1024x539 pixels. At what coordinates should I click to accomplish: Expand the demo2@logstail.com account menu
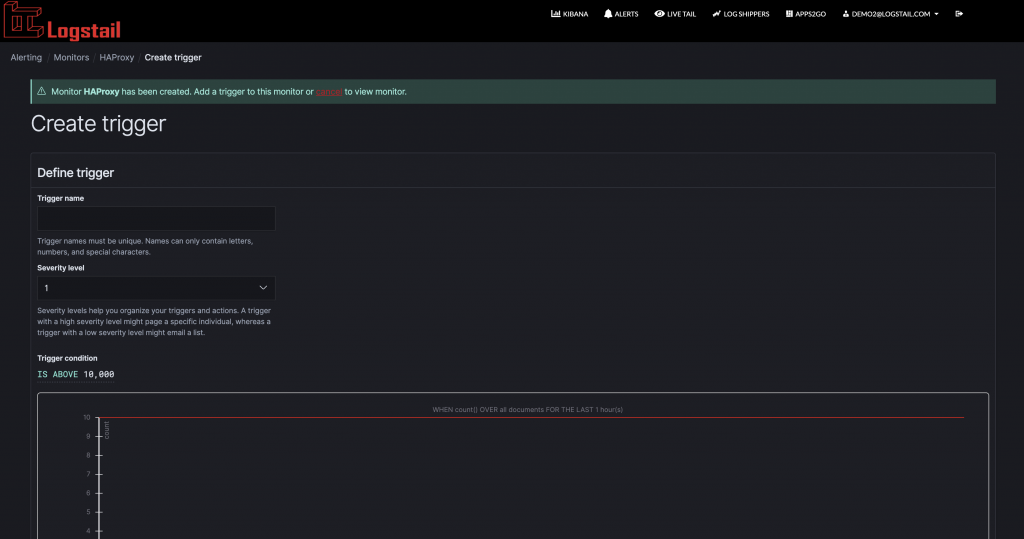tap(890, 14)
